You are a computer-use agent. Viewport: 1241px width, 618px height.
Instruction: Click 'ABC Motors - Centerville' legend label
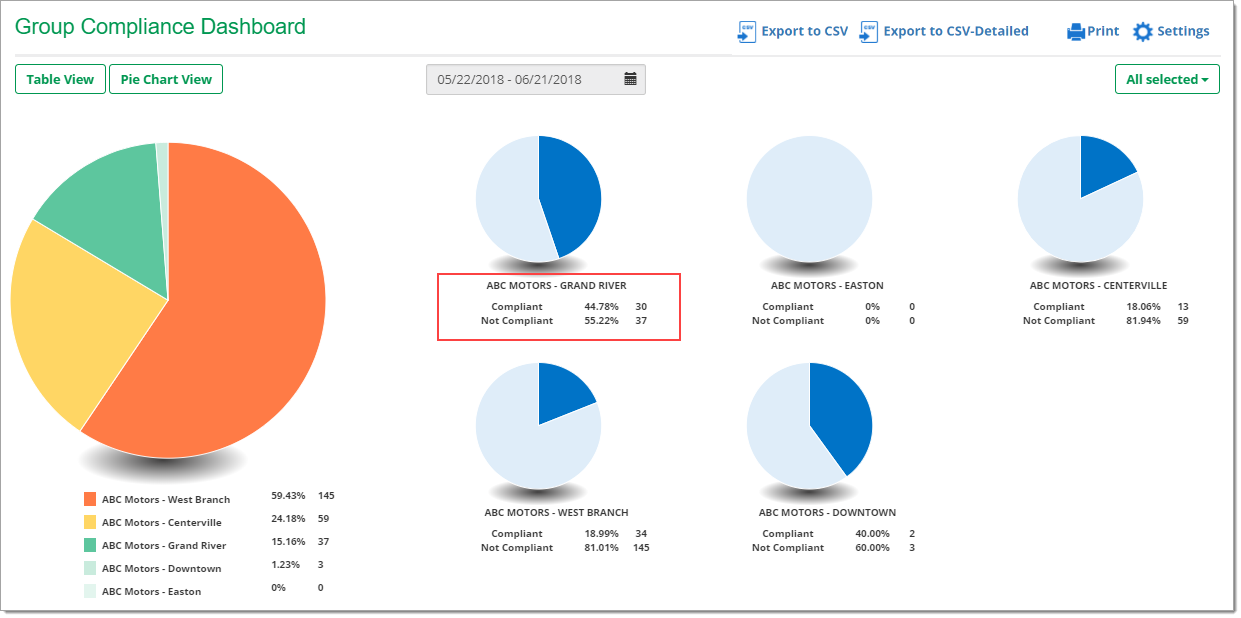point(162,522)
